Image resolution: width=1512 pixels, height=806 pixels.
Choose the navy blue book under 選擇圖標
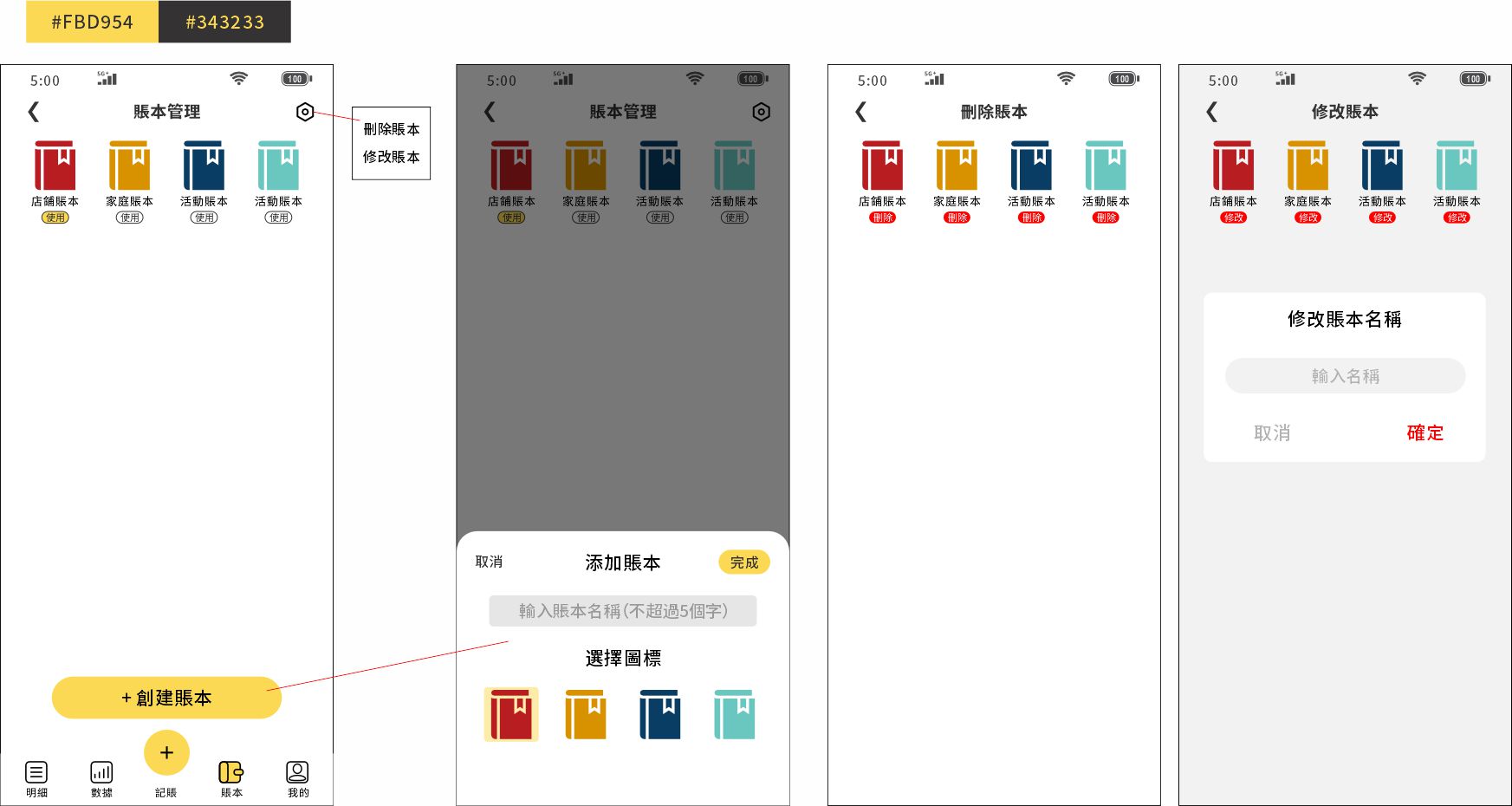click(660, 715)
